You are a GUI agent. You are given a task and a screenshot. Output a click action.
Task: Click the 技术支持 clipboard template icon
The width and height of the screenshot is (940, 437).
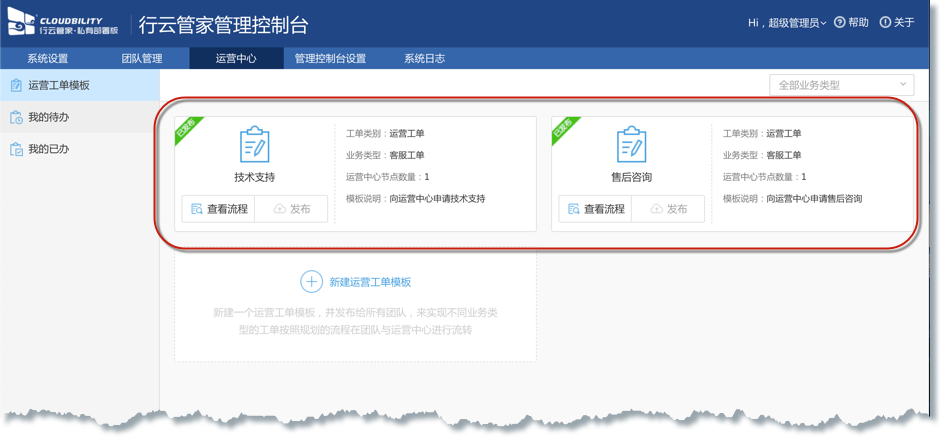[x=255, y=145]
